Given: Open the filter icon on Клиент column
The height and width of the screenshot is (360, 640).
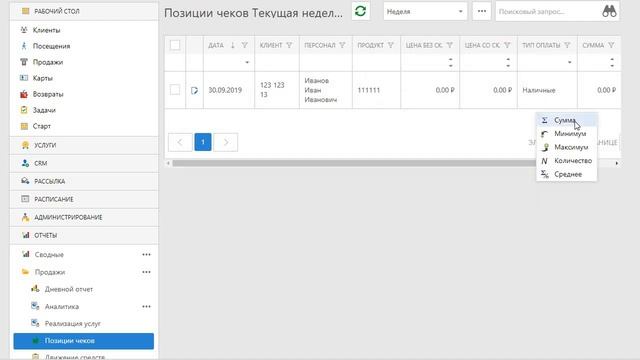Looking at the screenshot, I should pos(289,45).
